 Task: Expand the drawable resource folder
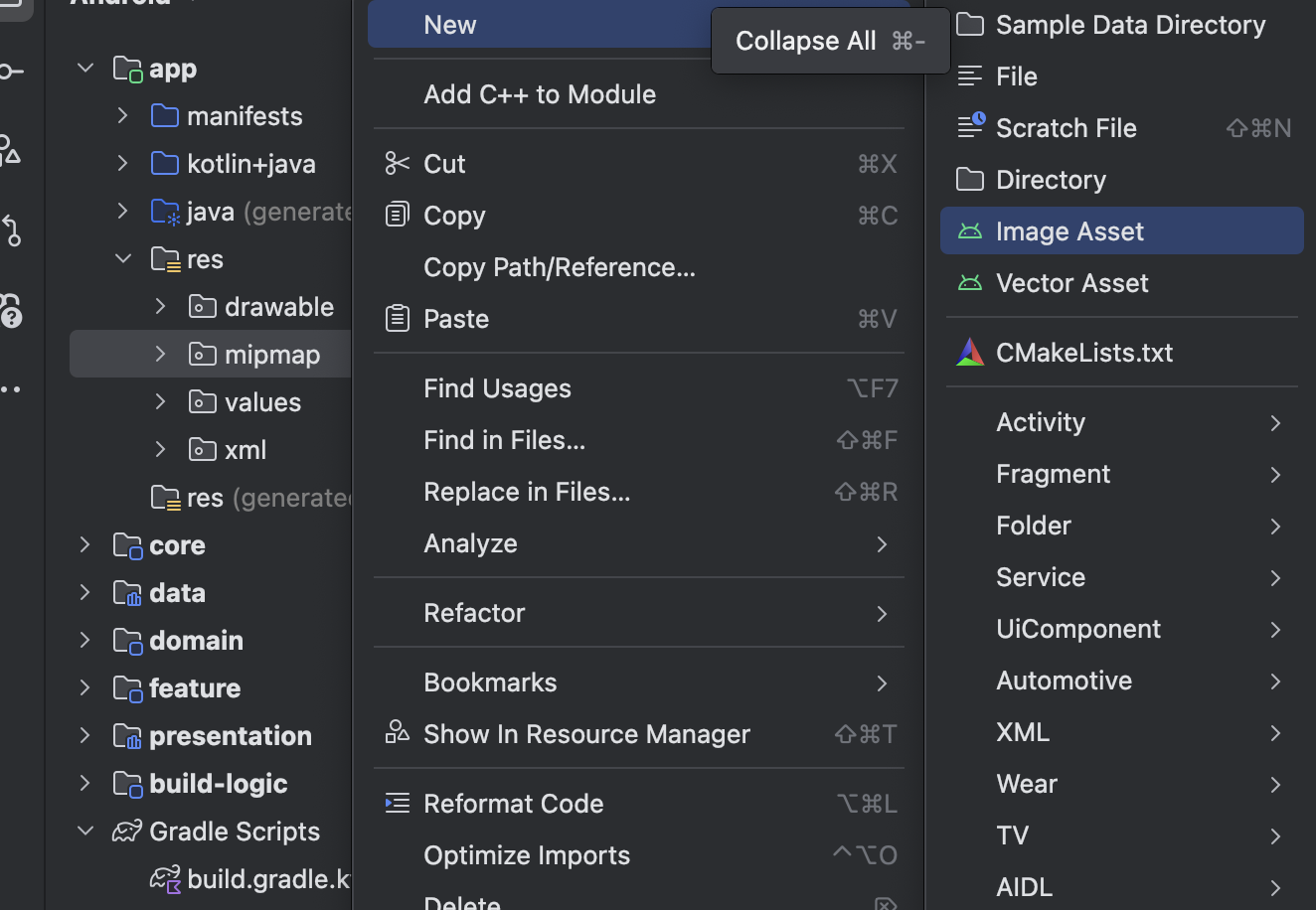click(161, 307)
